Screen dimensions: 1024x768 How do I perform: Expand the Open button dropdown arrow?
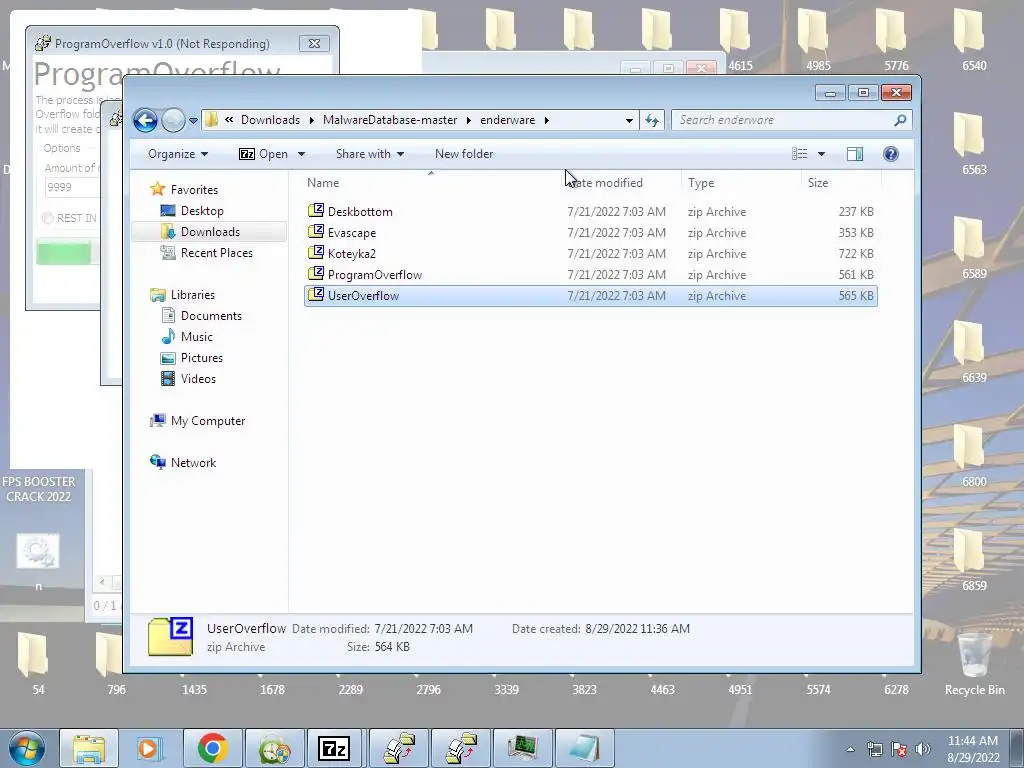(301, 154)
